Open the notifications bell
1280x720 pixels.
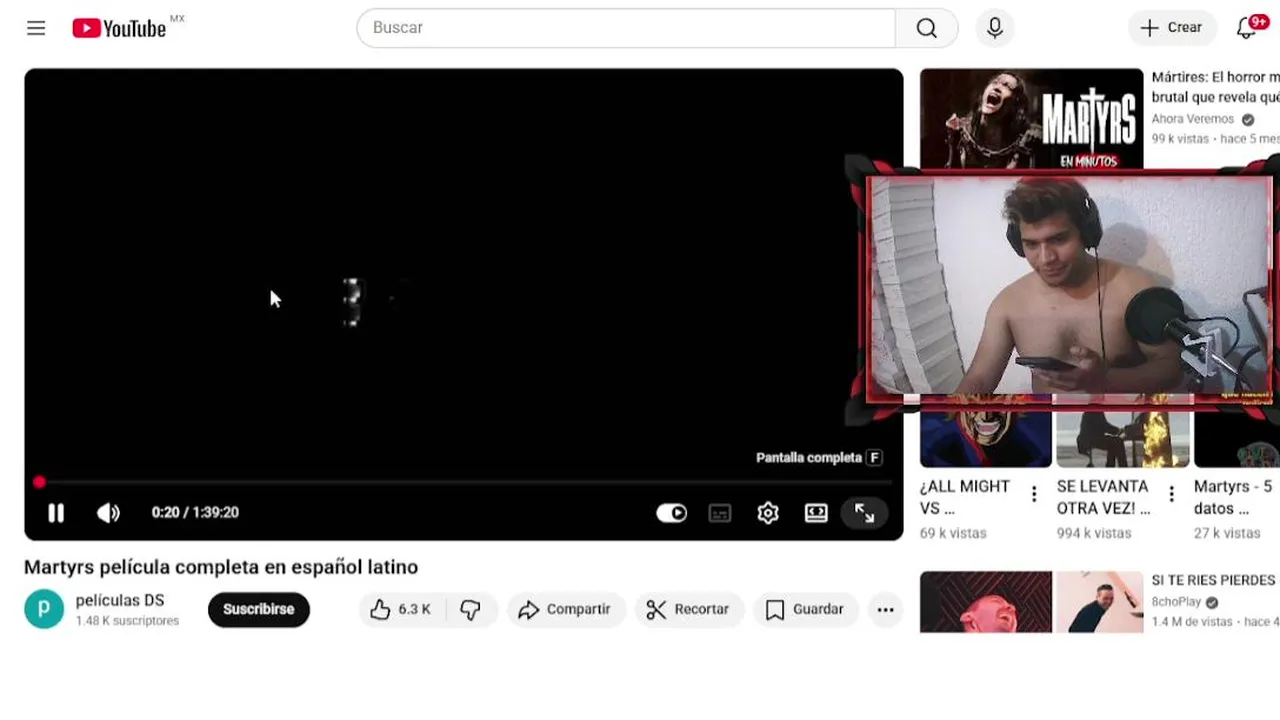coord(1246,28)
